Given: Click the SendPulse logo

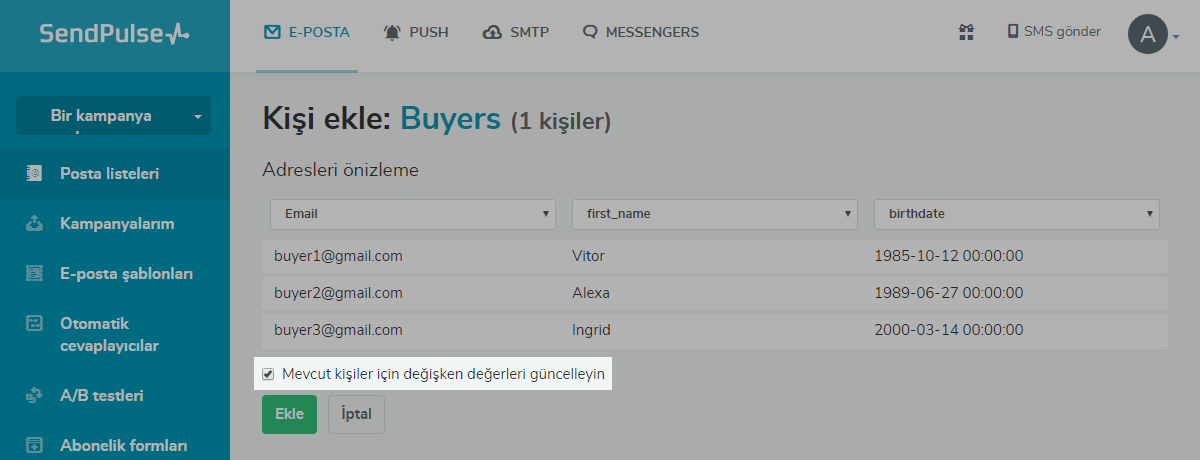Looking at the screenshot, I should click(114, 34).
